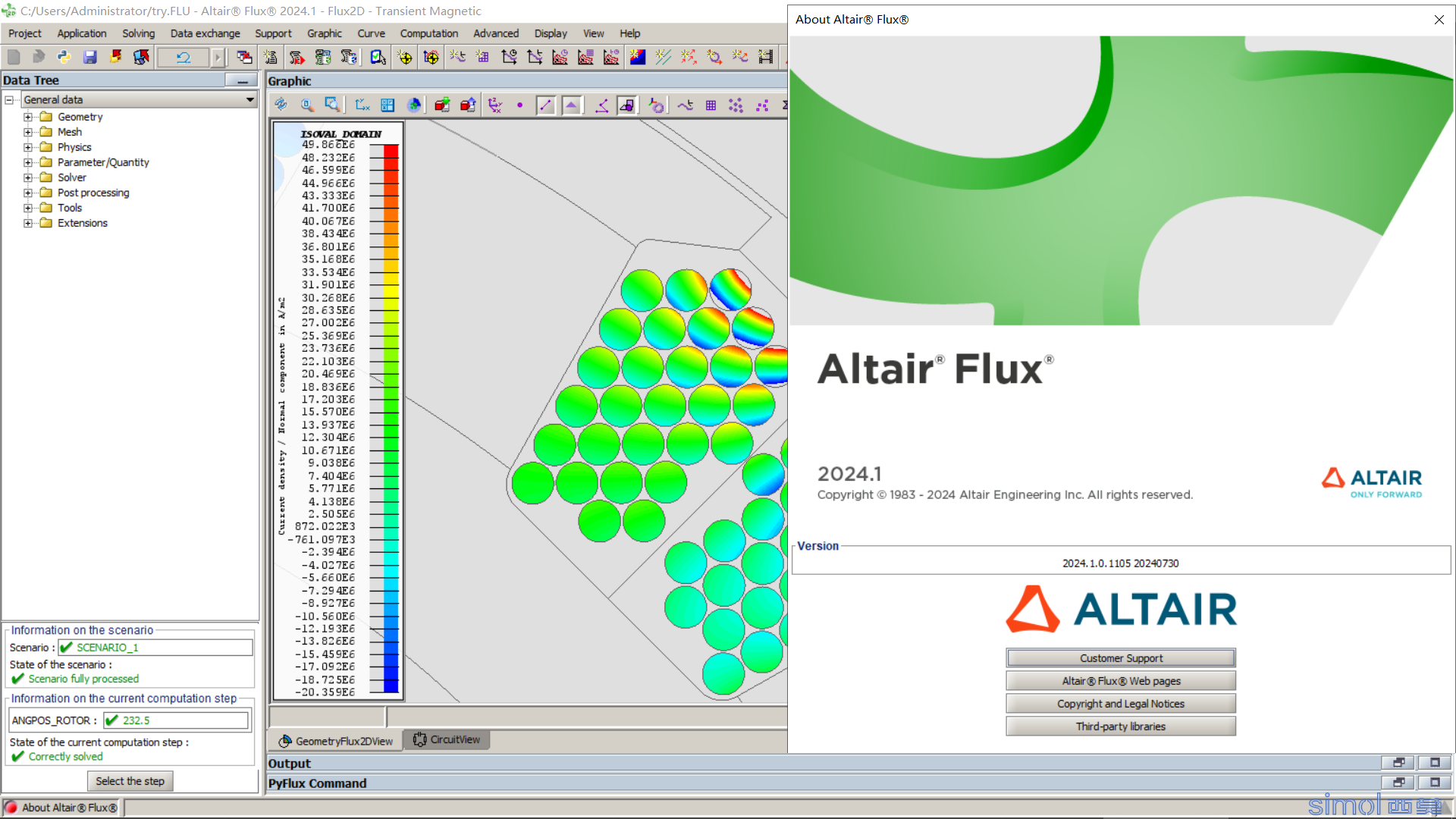Open the General data dropdown
The height and width of the screenshot is (819, 1456).
249,99
